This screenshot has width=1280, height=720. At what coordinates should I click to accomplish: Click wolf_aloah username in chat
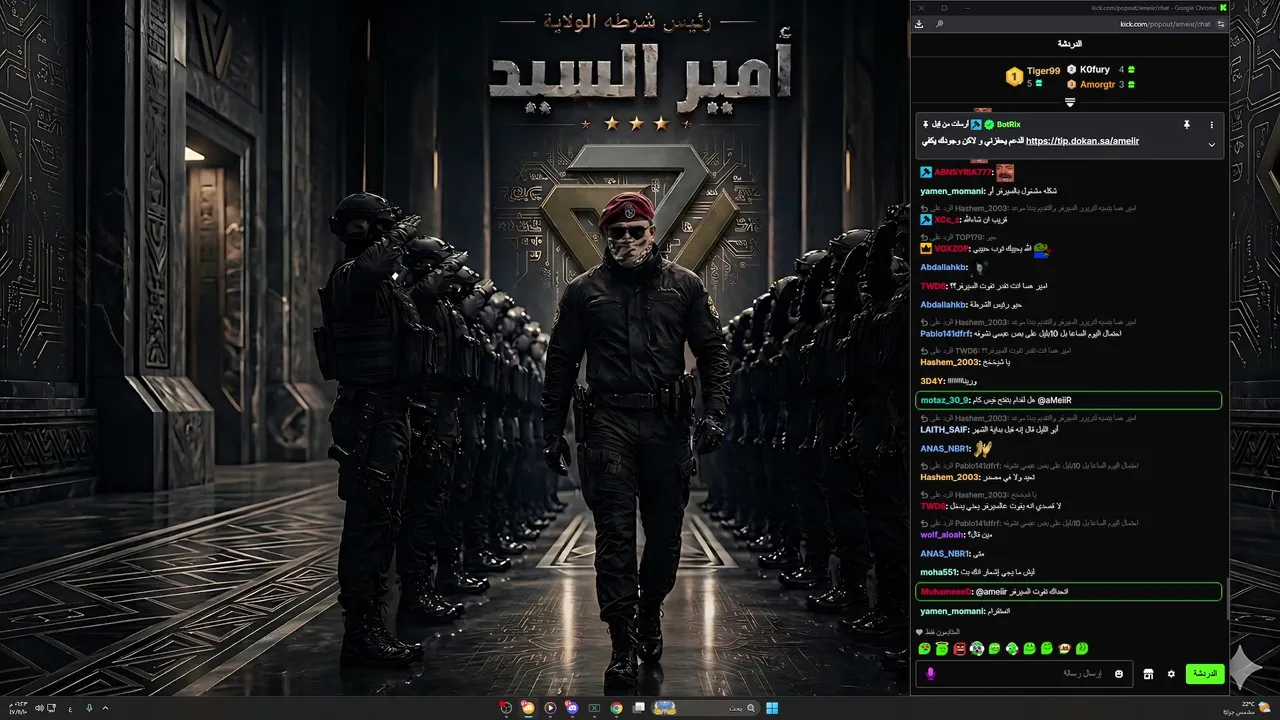point(943,534)
